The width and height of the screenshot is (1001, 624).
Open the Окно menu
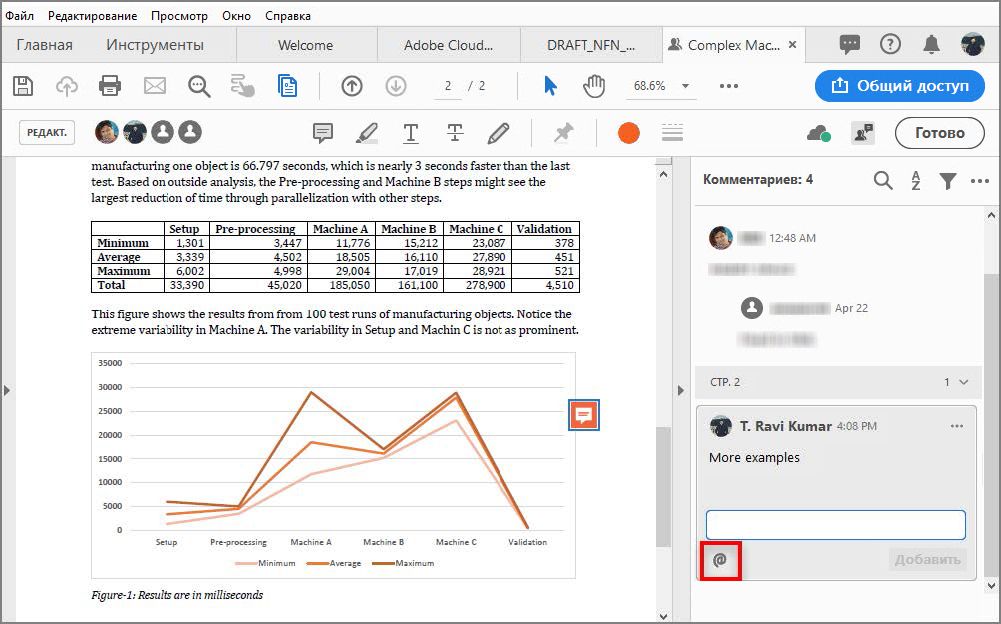pyautogui.click(x=236, y=15)
